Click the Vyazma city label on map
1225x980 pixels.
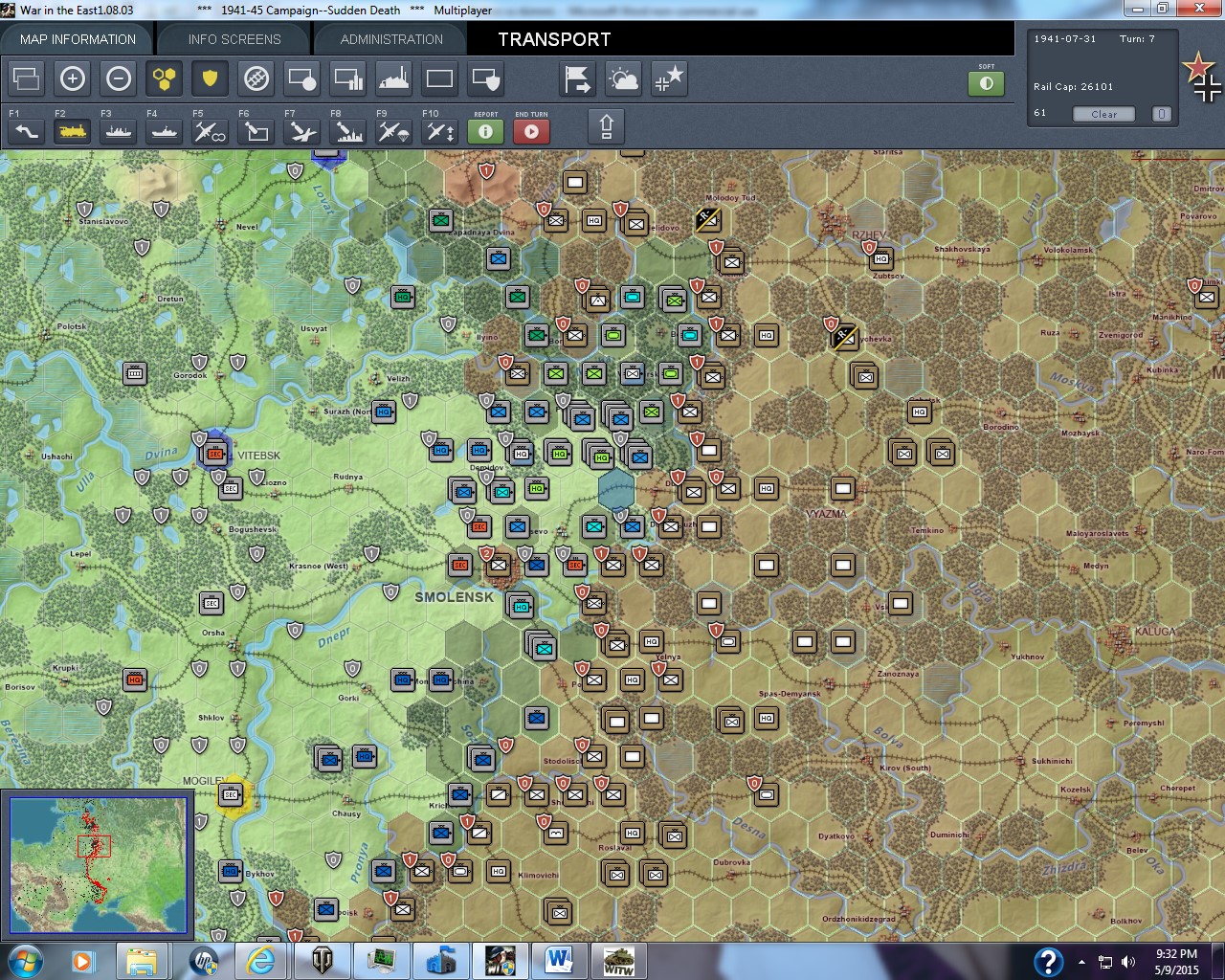(x=826, y=514)
